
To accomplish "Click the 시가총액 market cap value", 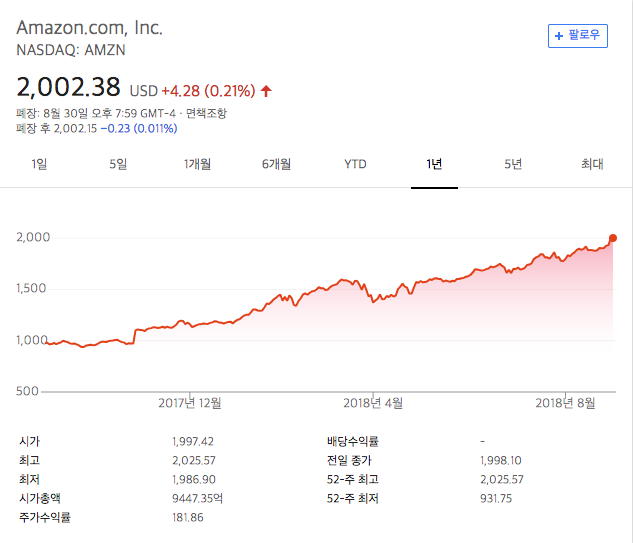I will [x=197, y=498].
